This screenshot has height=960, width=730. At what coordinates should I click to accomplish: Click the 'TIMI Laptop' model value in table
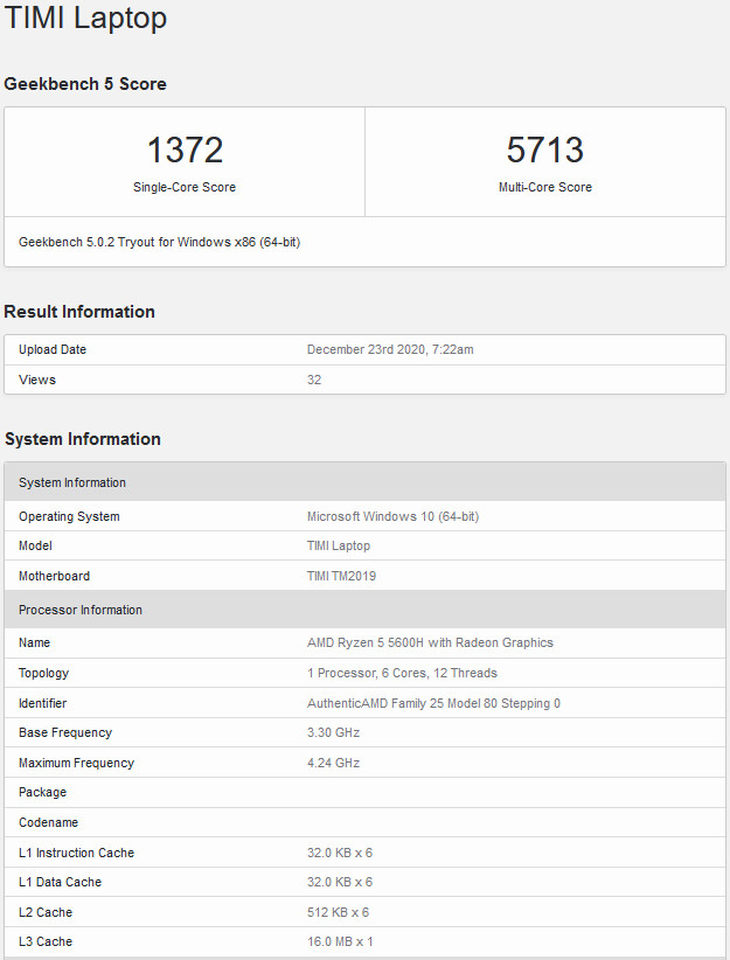point(339,546)
